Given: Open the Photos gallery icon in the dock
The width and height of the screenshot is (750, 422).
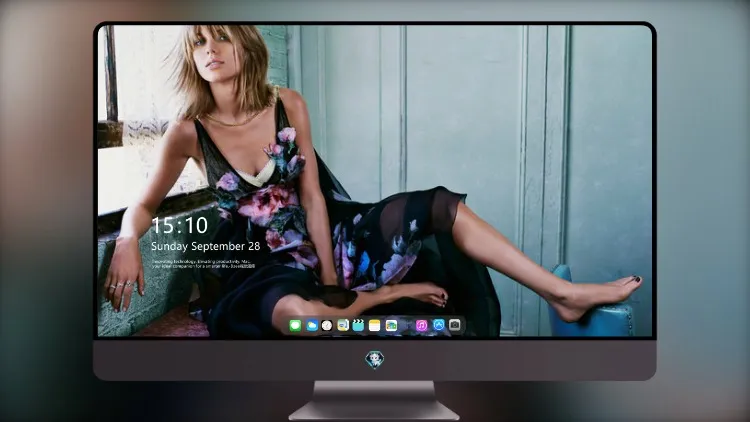Looking at the screenshot, I should click(x=391, y=326).
